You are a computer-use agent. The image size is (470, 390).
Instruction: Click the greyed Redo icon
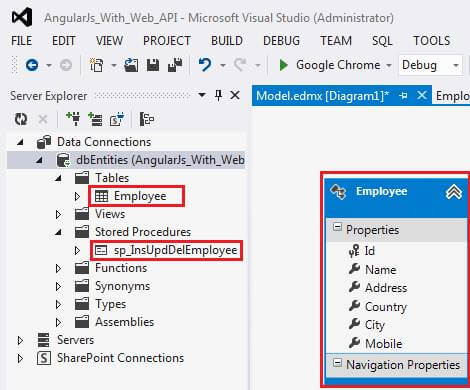click(x=240, y=65)
